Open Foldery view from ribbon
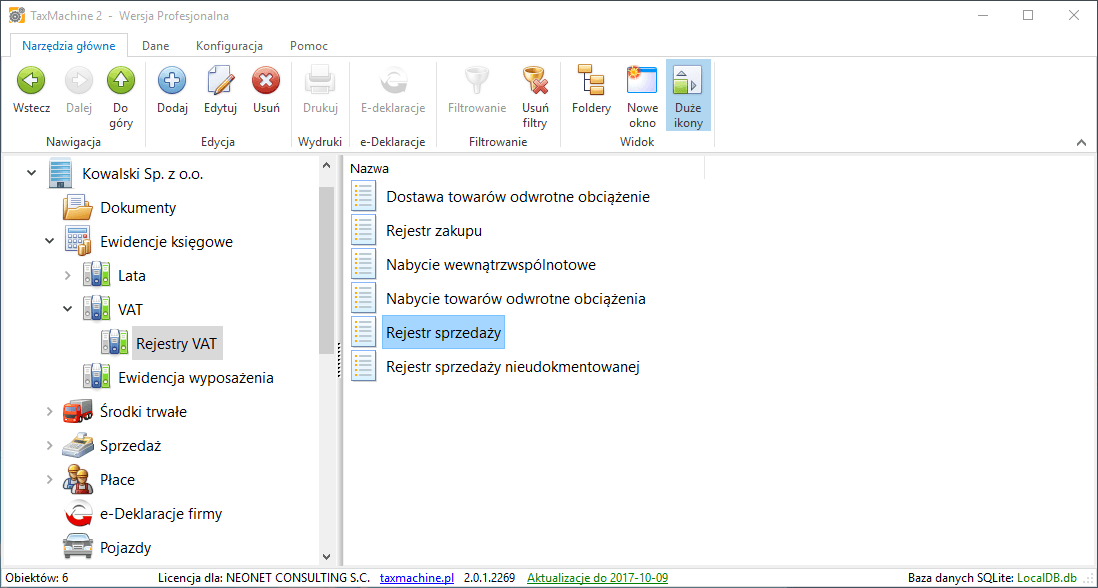This screenshot has height=588, width=1098. [591, 81]
